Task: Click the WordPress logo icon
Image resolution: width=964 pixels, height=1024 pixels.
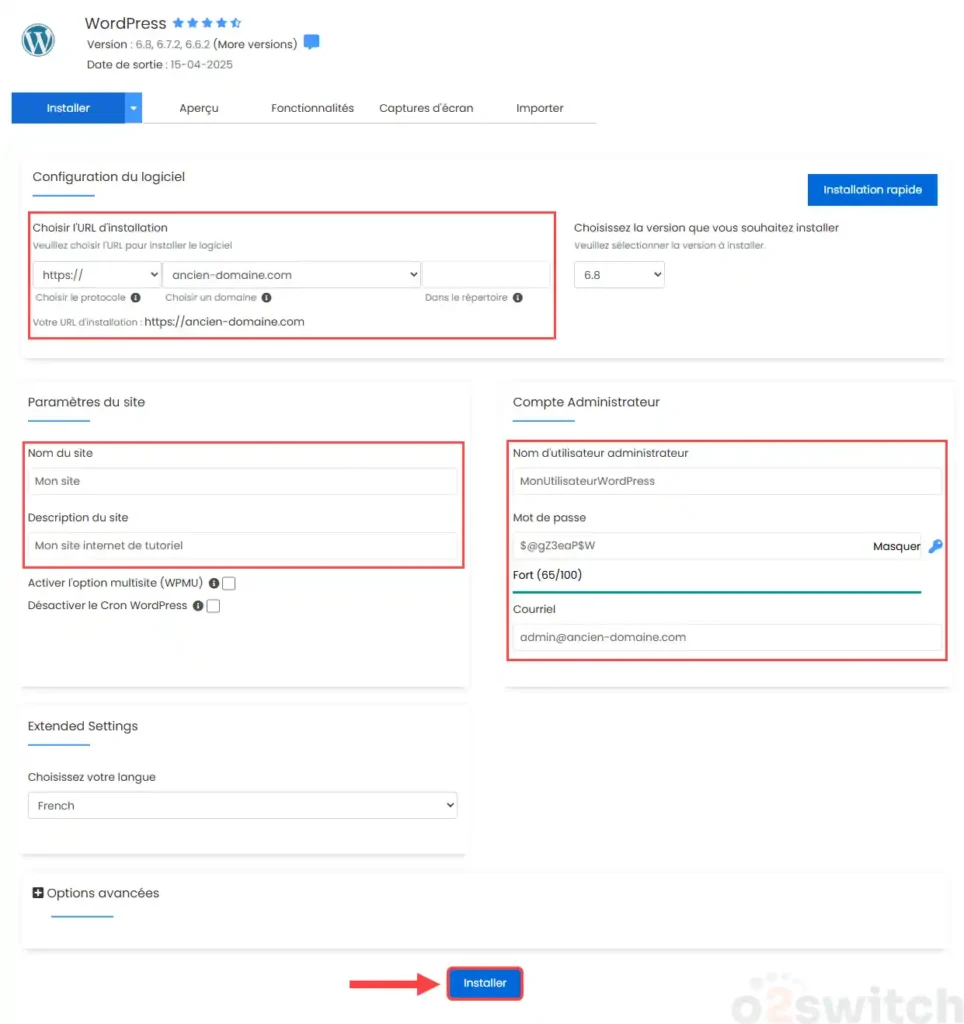Action: click(38, 40)
